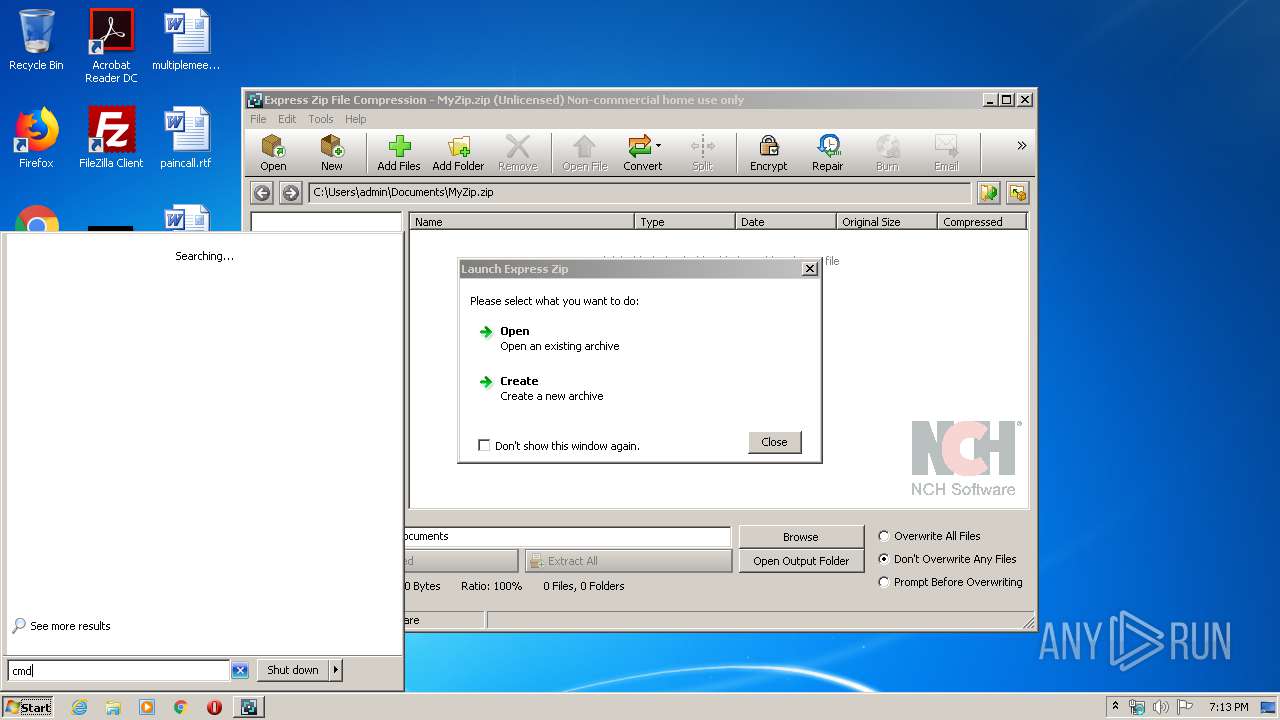The width and height of the screenshot is (1280, 720).
Task: Open Windows Media Player from taskbar
Action: coord(147,707)
